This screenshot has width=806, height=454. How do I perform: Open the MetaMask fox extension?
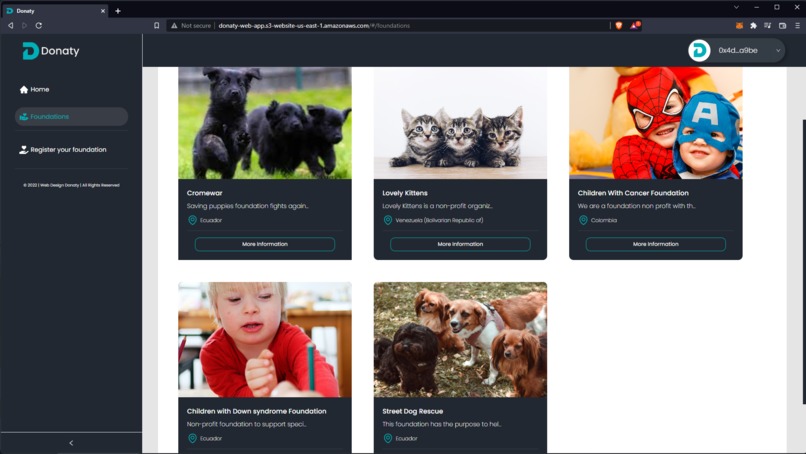739,25
